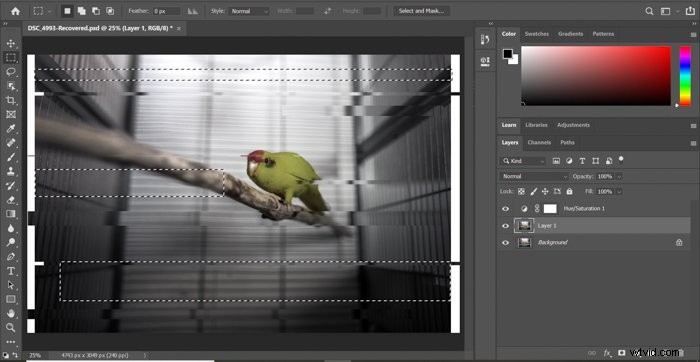The height and width of the screenshot is (362, 700).
Task: Hide the Hue/Saturation 1 layer
Action: coord(505,209)
